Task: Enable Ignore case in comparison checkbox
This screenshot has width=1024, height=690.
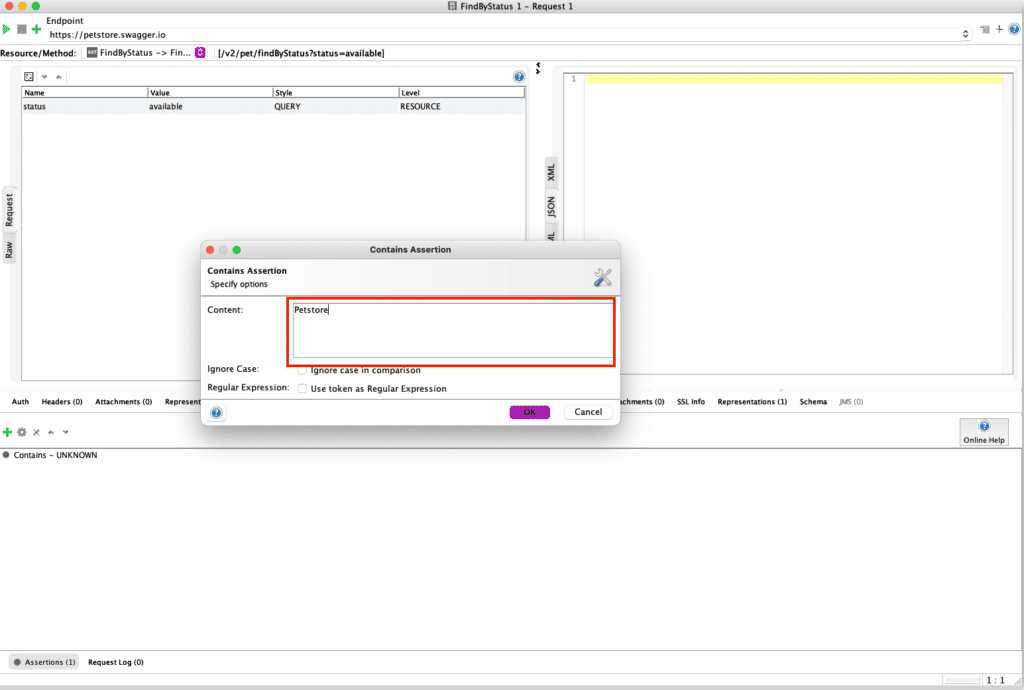Action: (303, 370)
